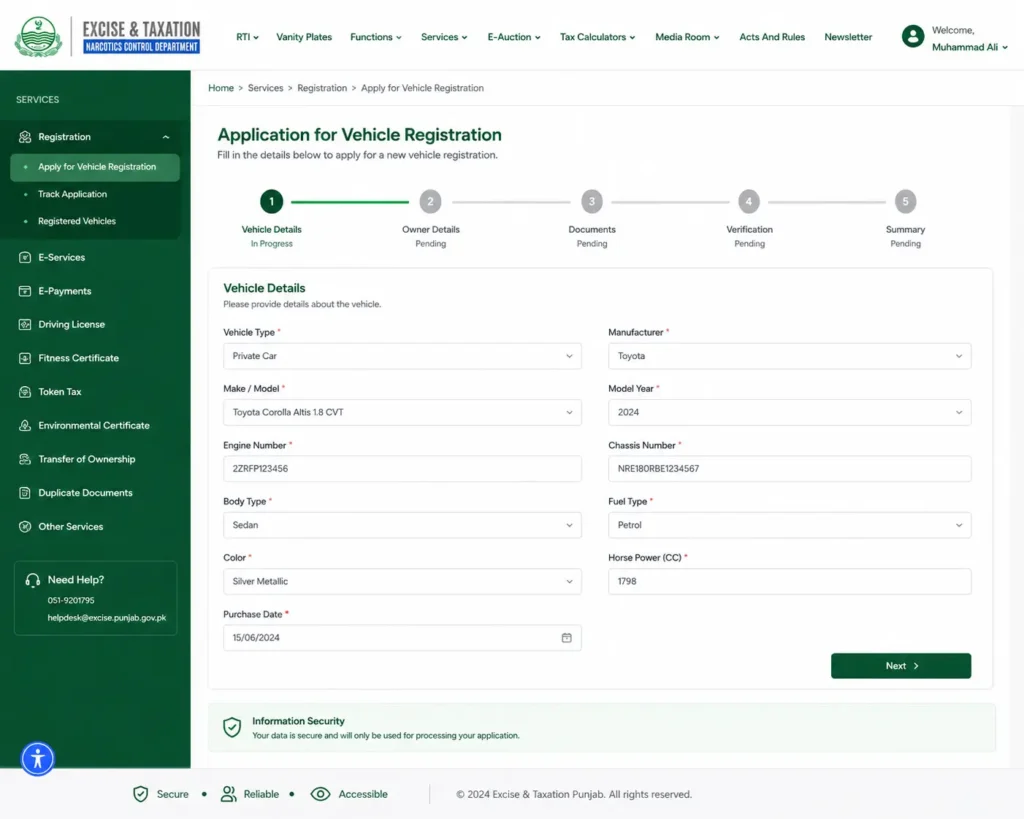The image size is (1024, 819).
Task: Focus the Engine Number field
Action: pyautogui.click(x=402, y=469)
